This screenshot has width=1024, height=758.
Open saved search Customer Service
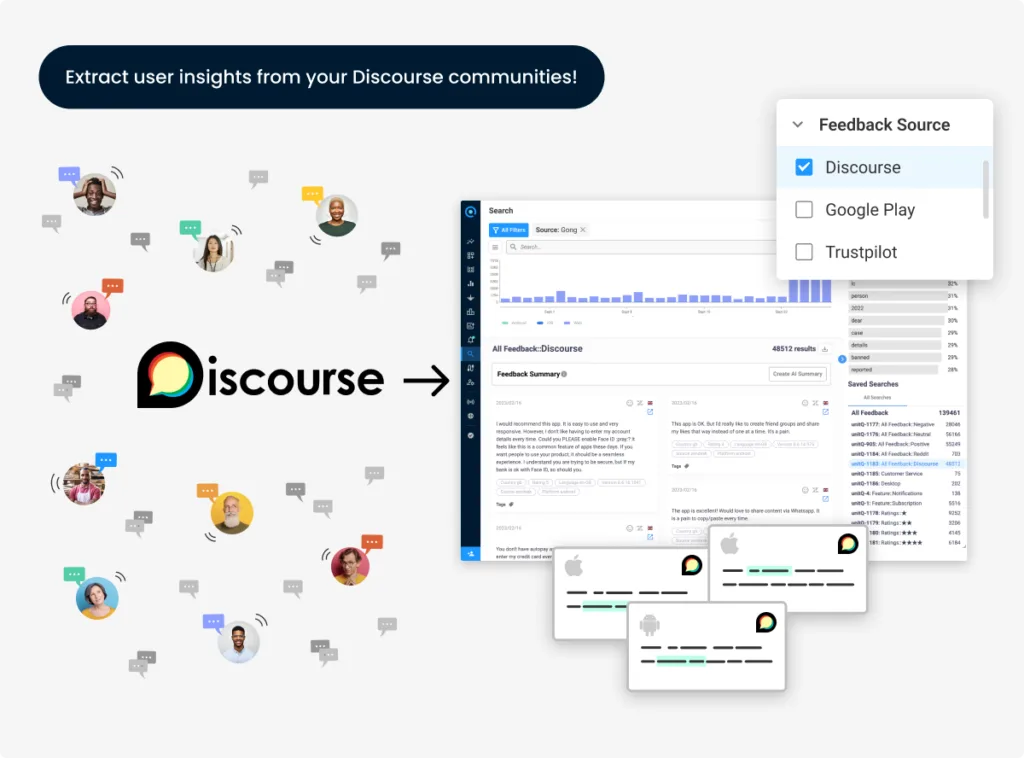pos(904,473)
